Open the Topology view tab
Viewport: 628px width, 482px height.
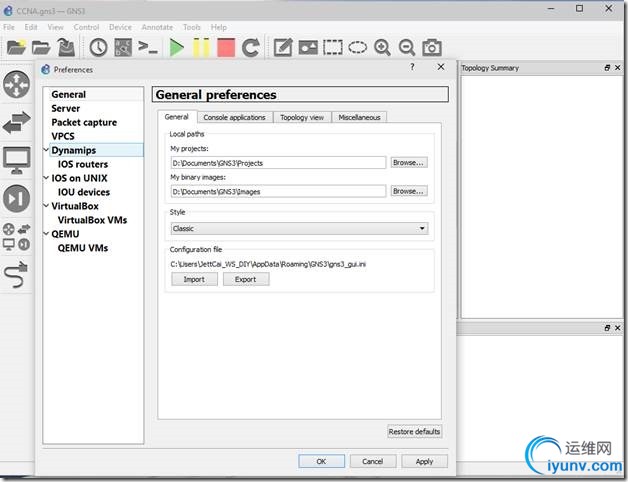pos(302,117)
